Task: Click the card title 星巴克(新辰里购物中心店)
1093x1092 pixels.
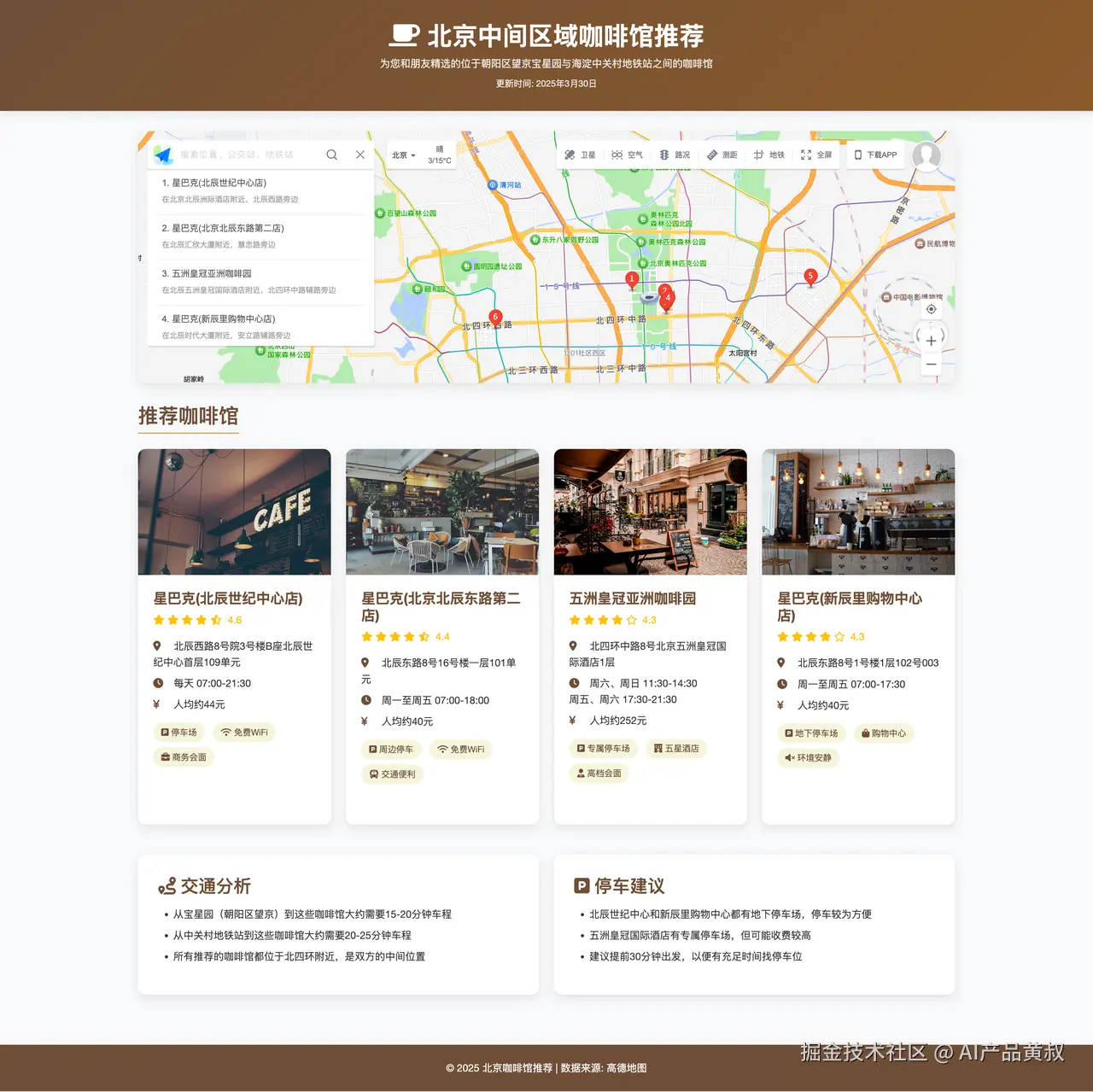Action: point(850,607)
